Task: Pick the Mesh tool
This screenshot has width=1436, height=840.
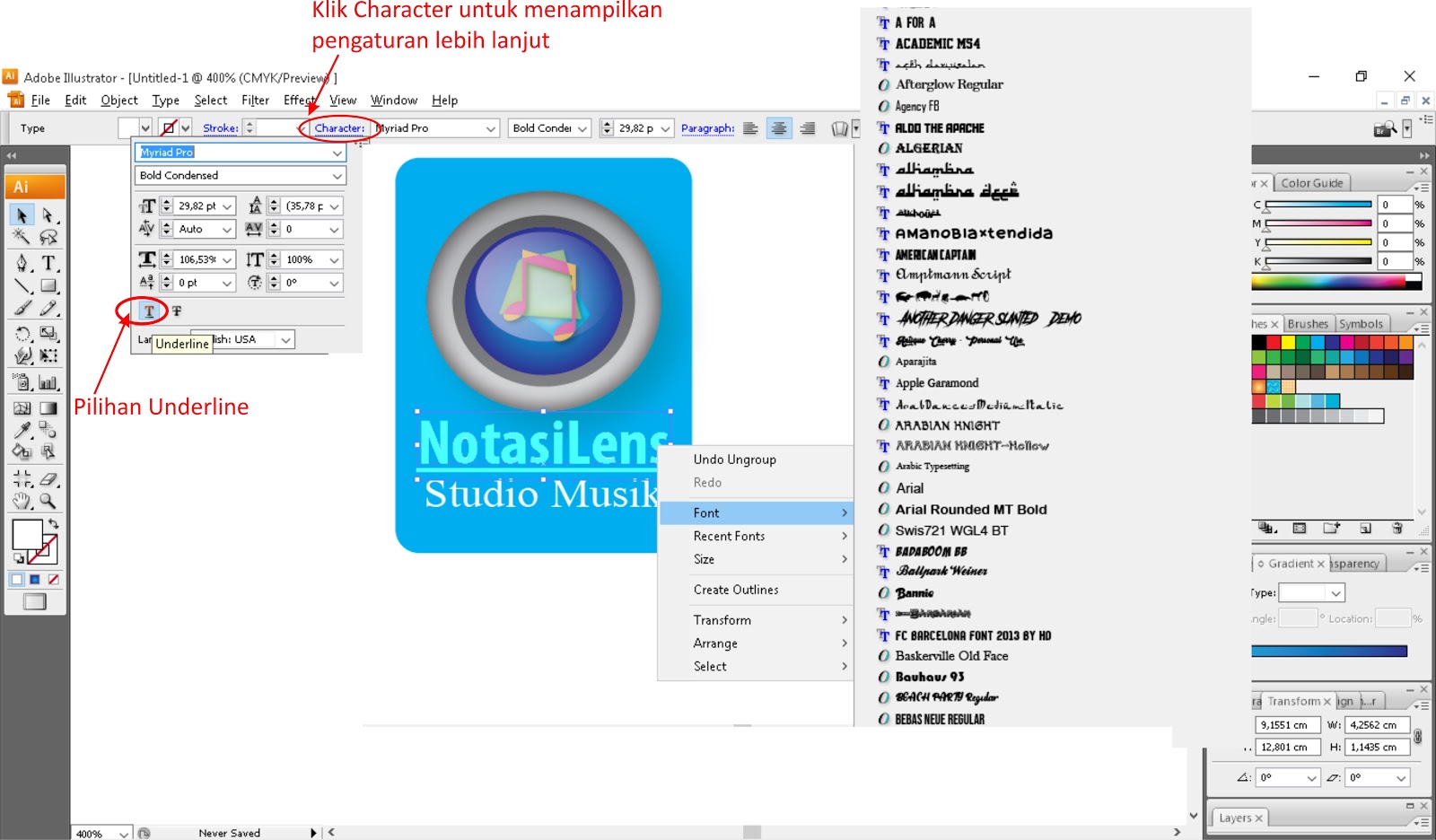Action: [22, 407]
